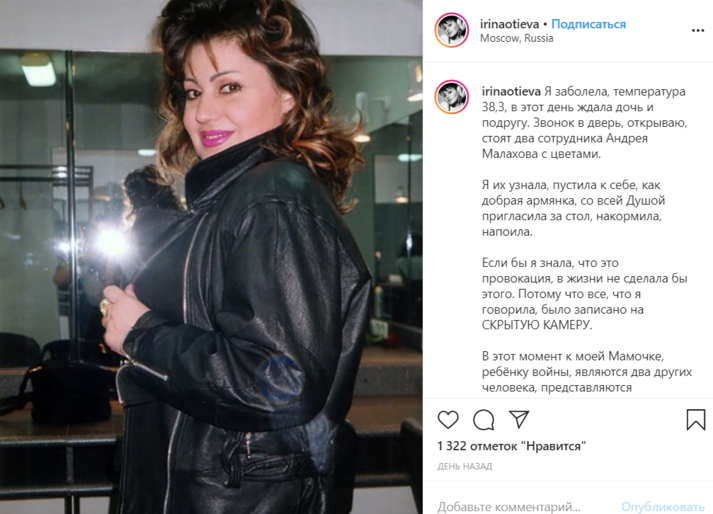Focus the Добавьте комментарий input field
713x514 pixels.
pyautogui.click(x=509, y=506)
